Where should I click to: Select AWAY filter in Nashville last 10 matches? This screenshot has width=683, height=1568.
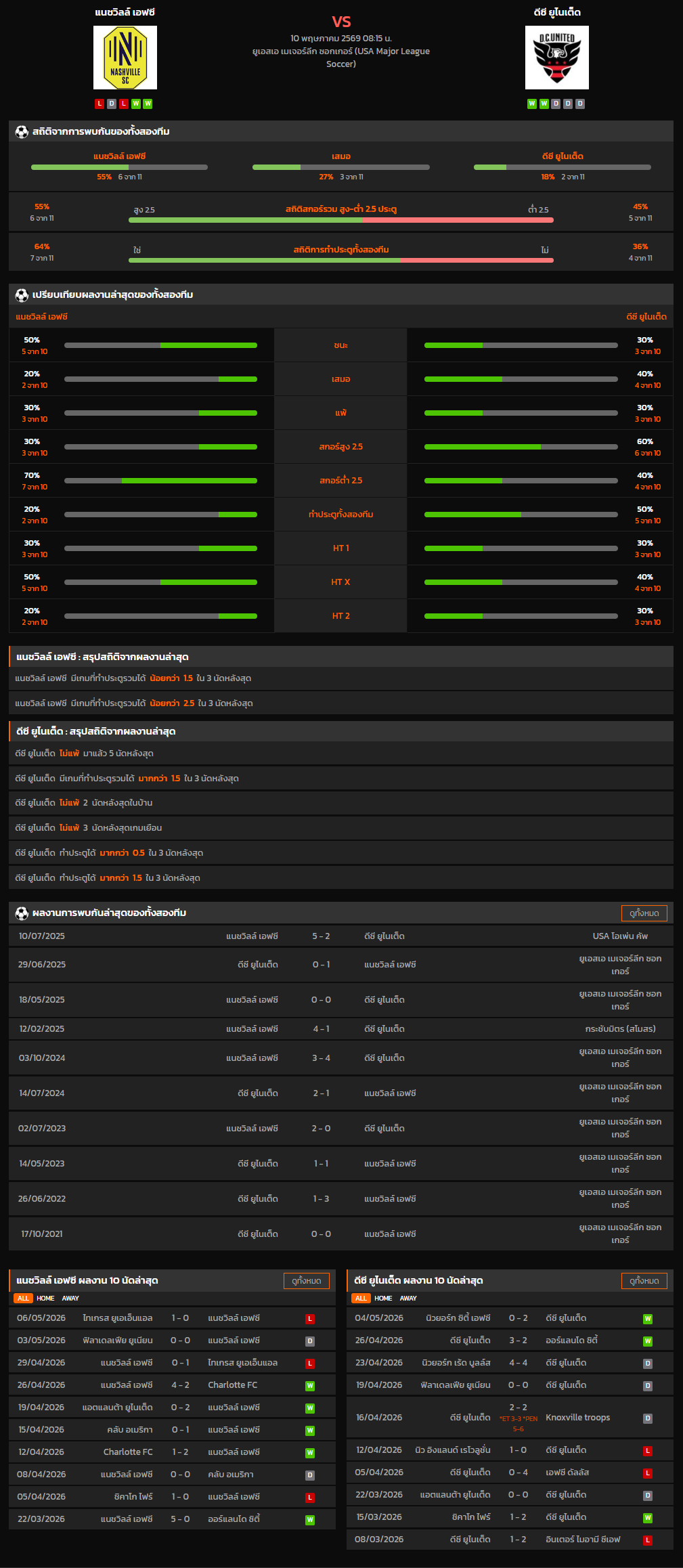tap(70, 1299)
